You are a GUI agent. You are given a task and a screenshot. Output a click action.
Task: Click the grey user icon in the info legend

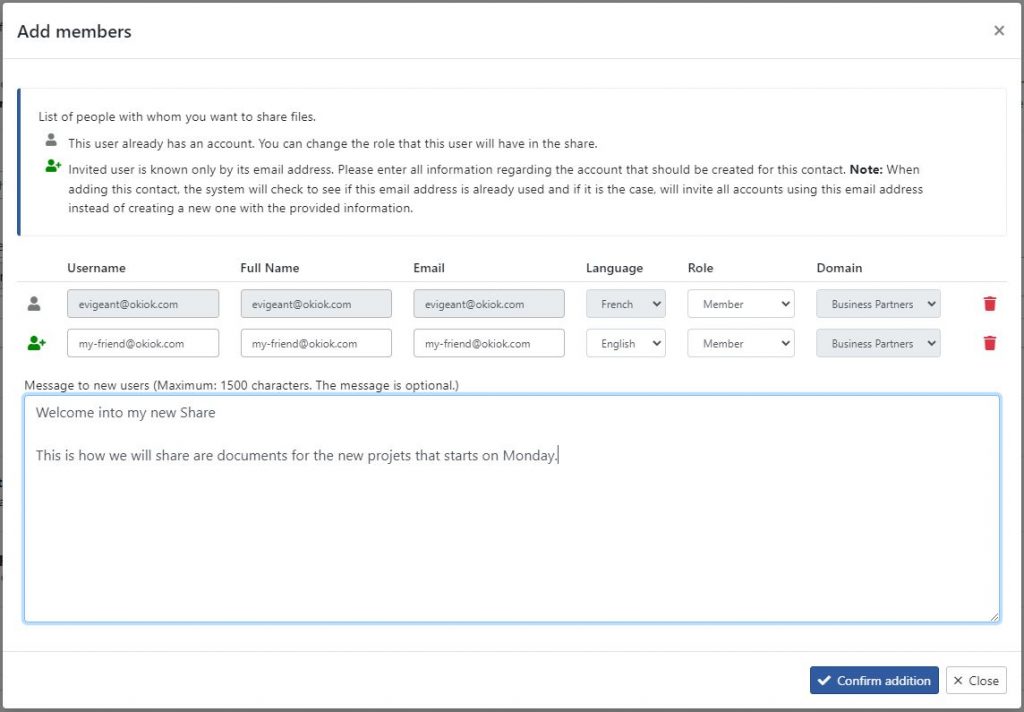click(x=51, y=140)
